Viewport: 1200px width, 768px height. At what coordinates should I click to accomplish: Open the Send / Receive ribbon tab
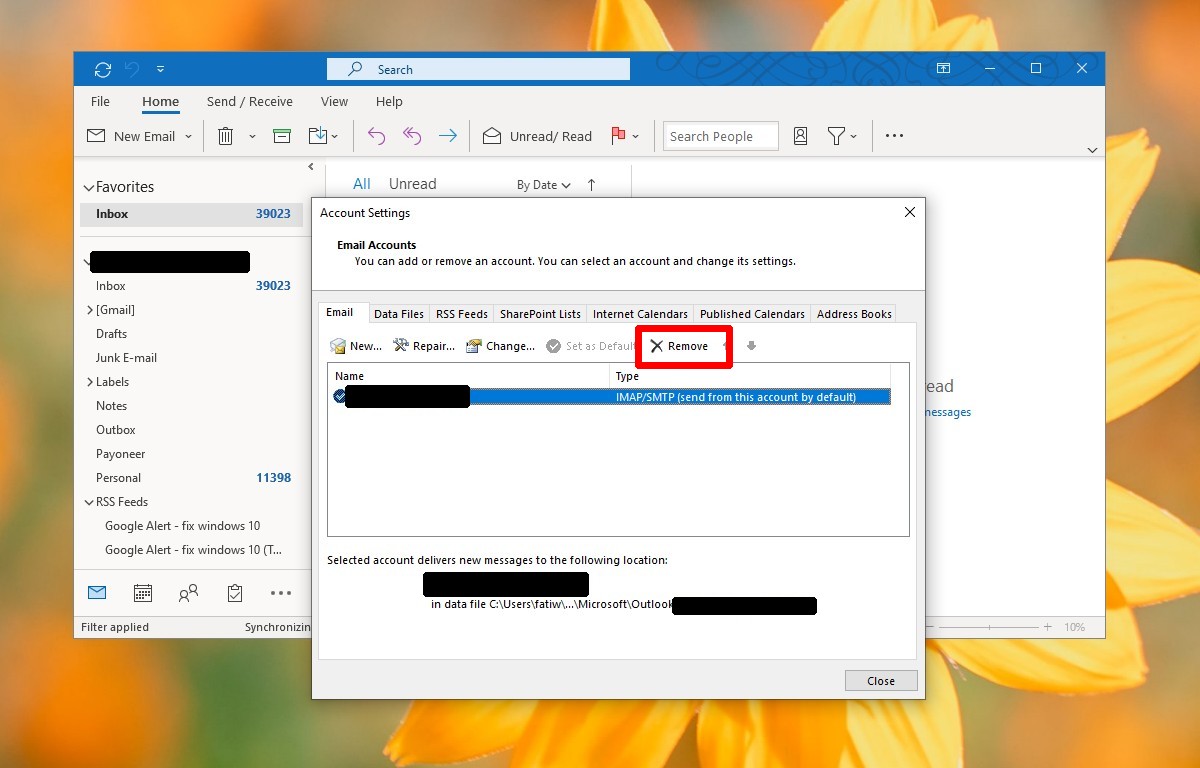[250, 101]
